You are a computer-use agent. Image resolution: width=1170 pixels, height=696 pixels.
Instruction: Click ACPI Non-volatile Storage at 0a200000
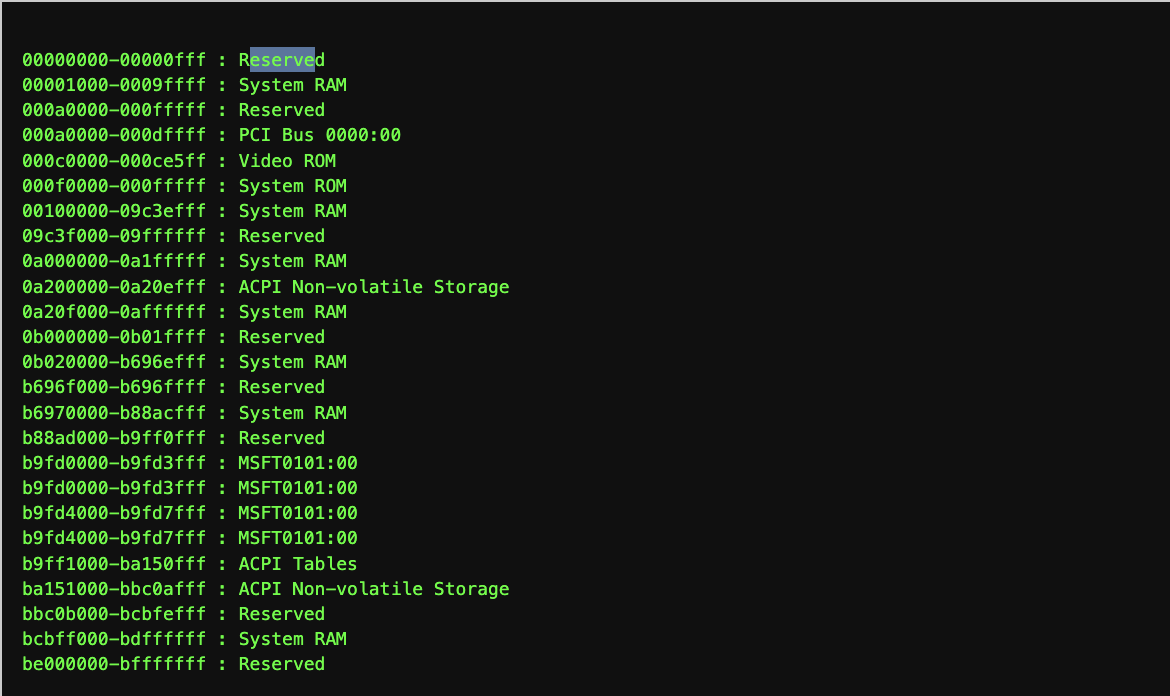tap(373, 287)
